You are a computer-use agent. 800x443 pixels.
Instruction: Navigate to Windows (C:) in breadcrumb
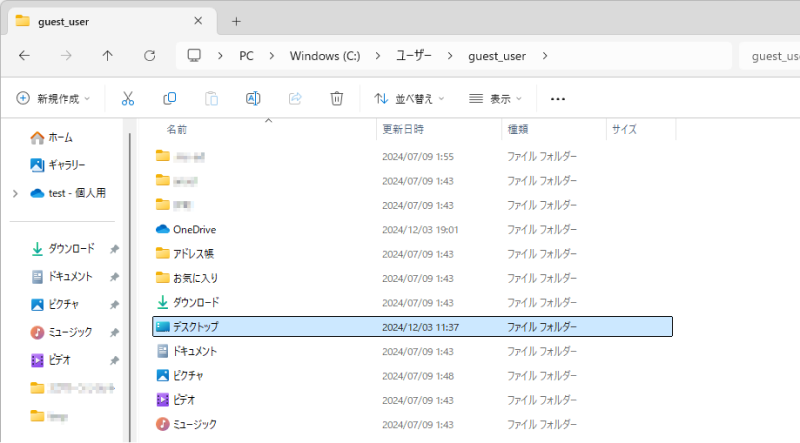pyautogui.click(x=325, y=56)
